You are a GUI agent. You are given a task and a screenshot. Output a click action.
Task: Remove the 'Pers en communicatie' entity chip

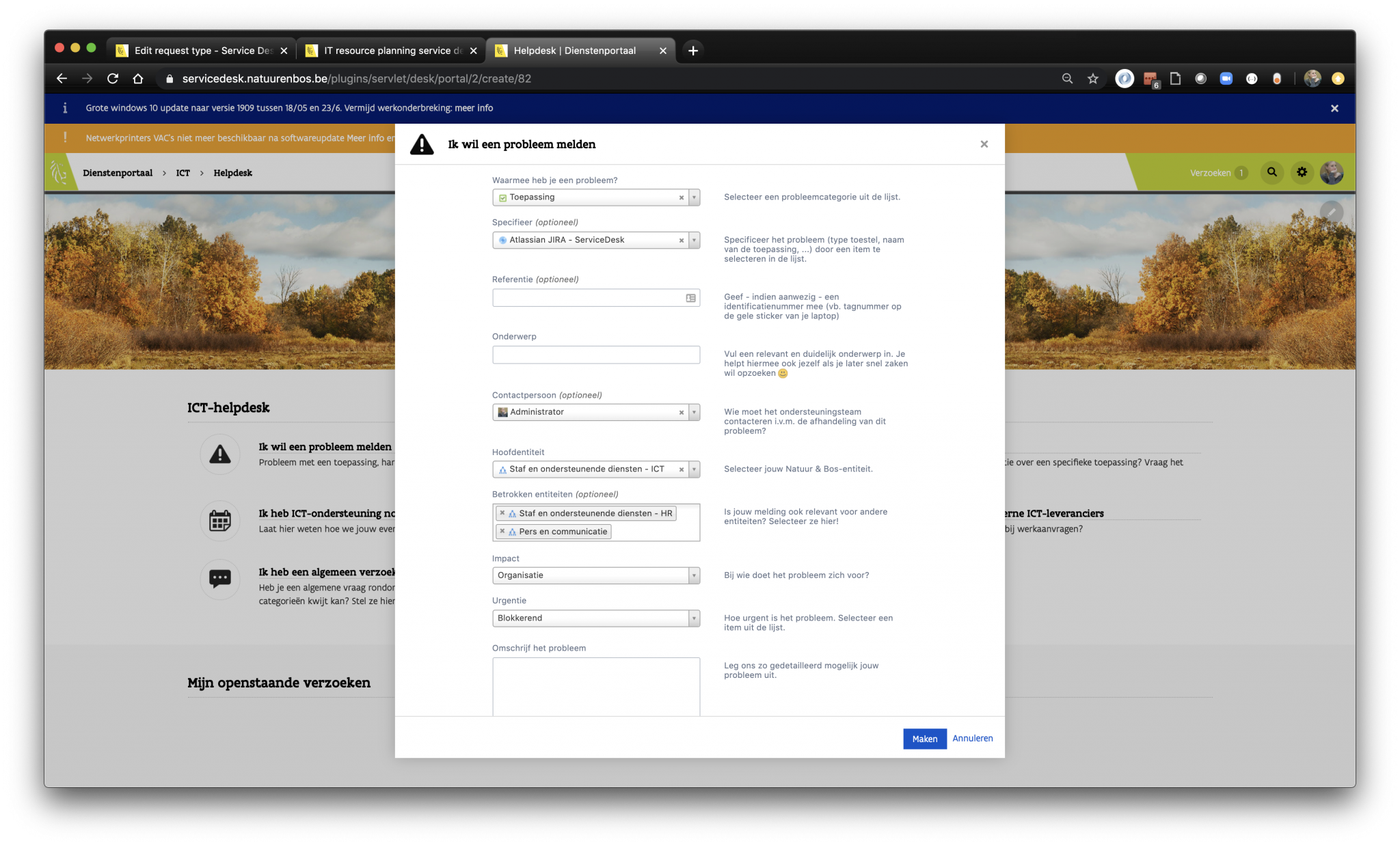tap(502, 531)
